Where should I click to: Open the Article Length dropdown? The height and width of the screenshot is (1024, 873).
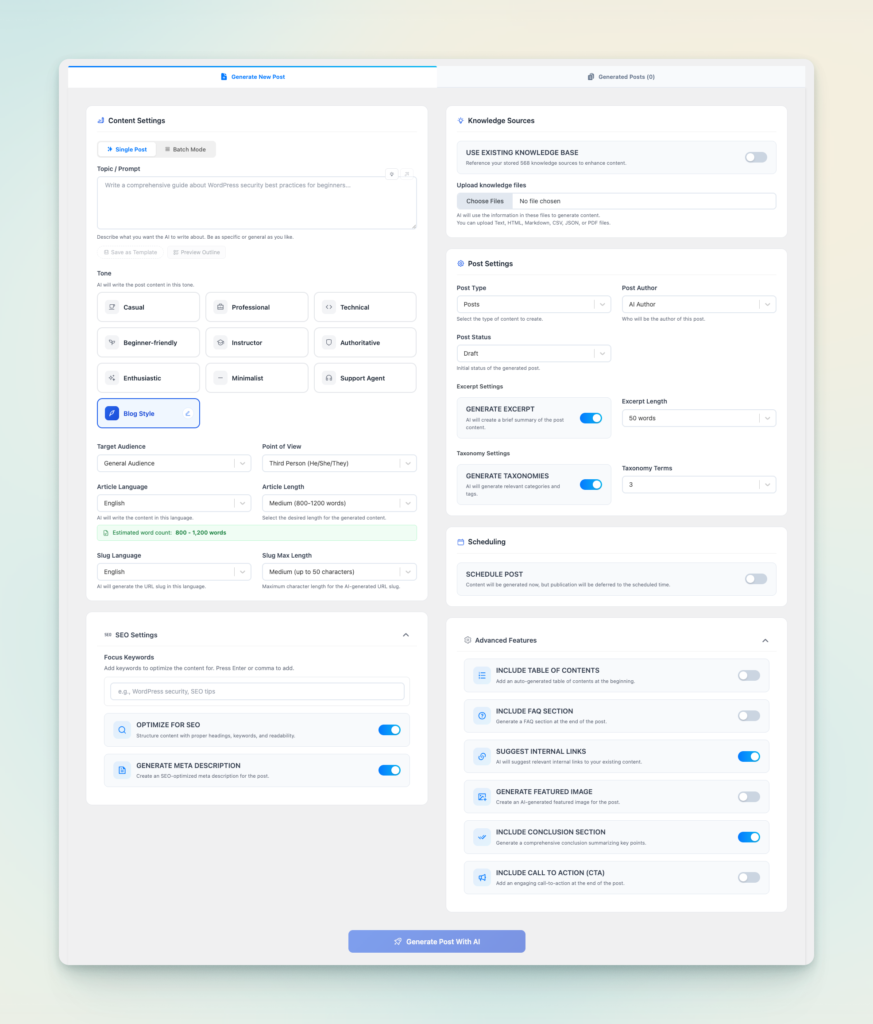coord(337,502)
